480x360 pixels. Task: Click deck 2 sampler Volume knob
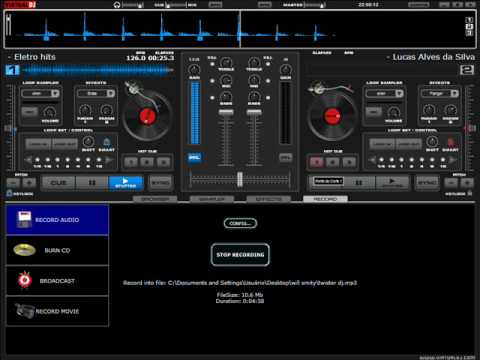[394, 112]
